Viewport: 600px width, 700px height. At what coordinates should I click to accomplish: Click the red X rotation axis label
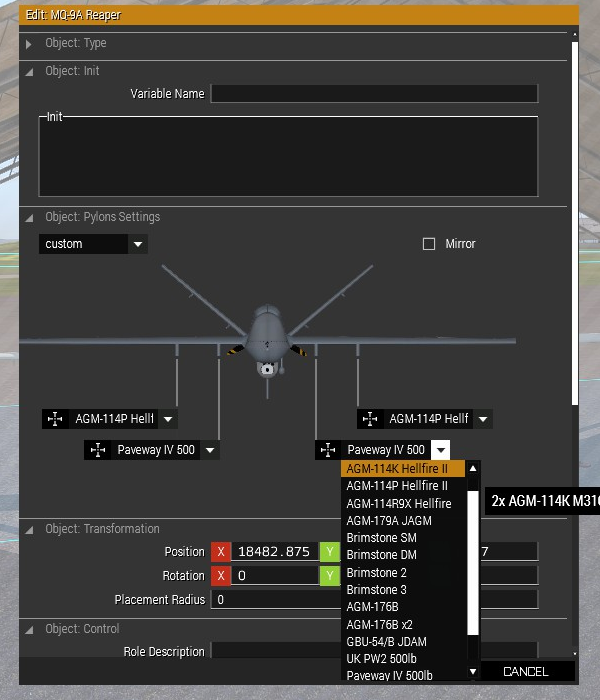(221, 576)
